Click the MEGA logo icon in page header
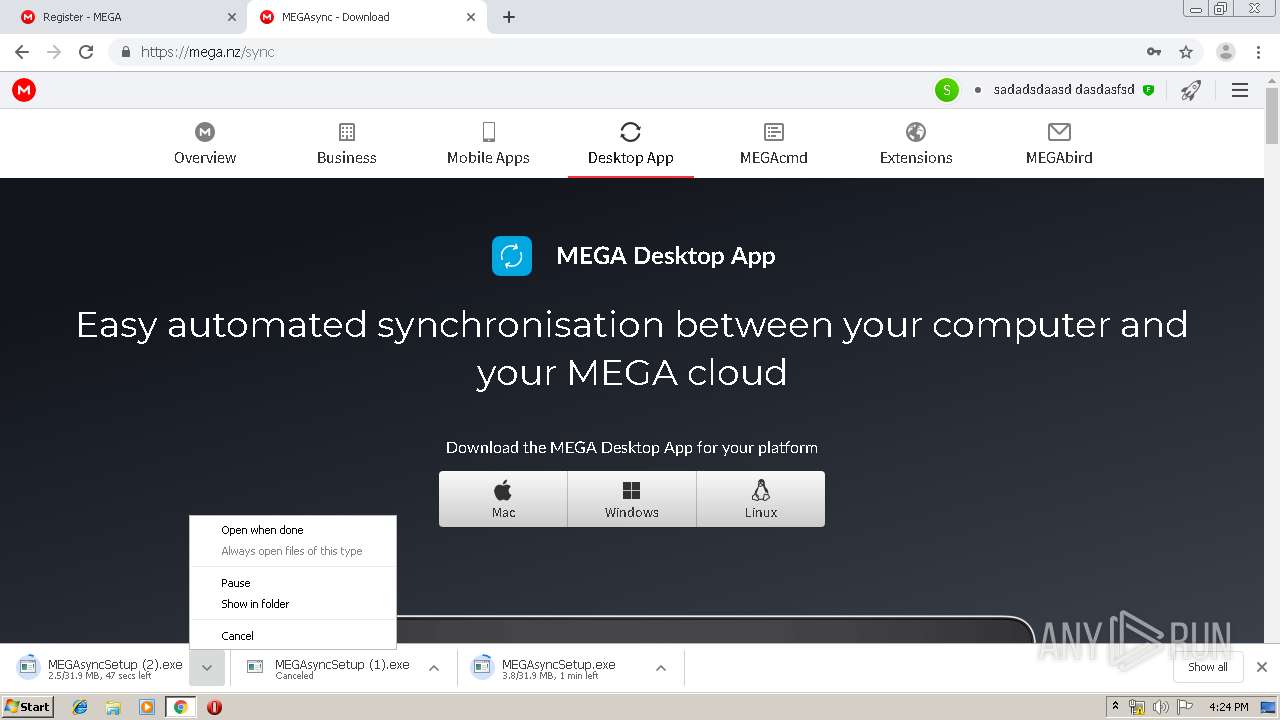The height and width of the screenshot is (720, 1280). [x=24, y=90]
